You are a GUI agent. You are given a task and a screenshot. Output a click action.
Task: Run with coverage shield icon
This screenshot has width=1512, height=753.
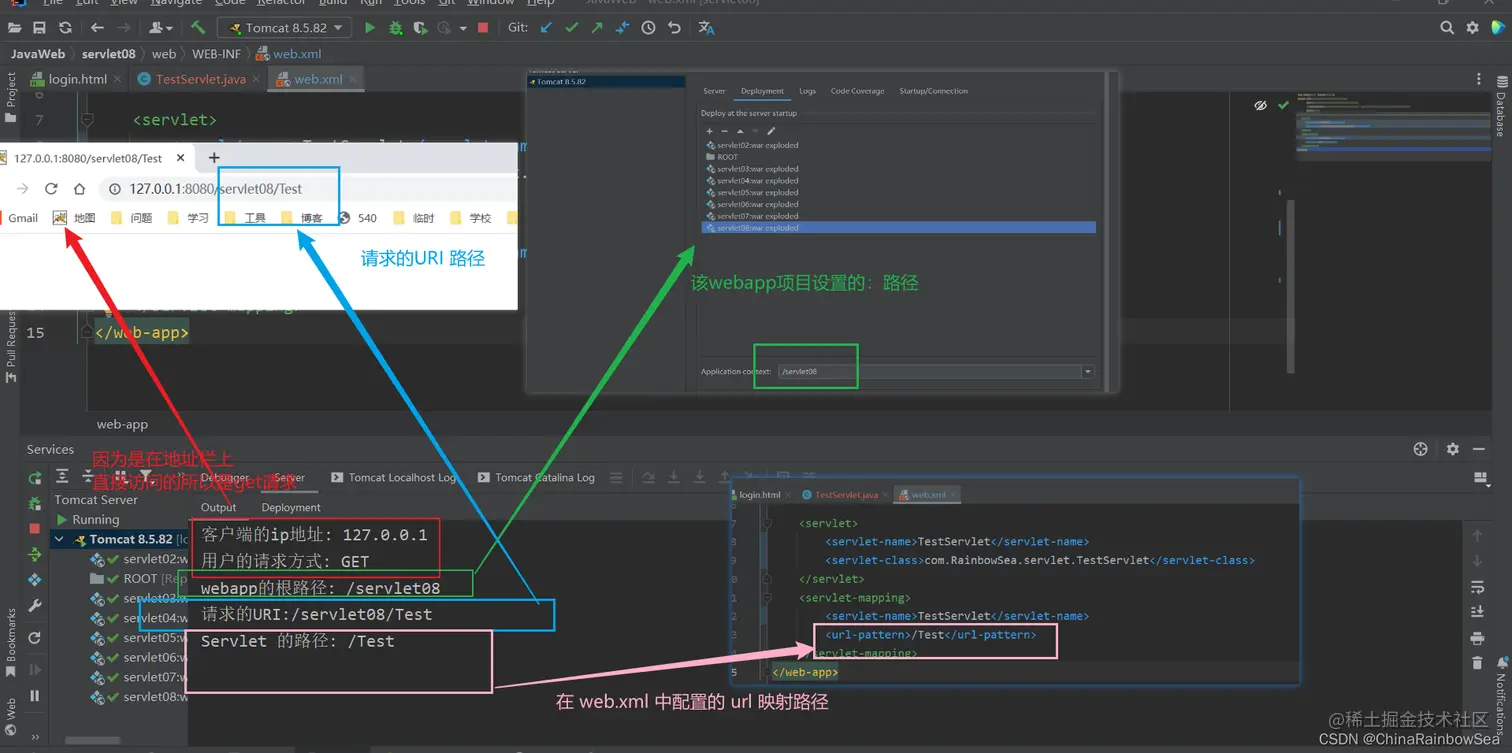[x=421, y=28]
